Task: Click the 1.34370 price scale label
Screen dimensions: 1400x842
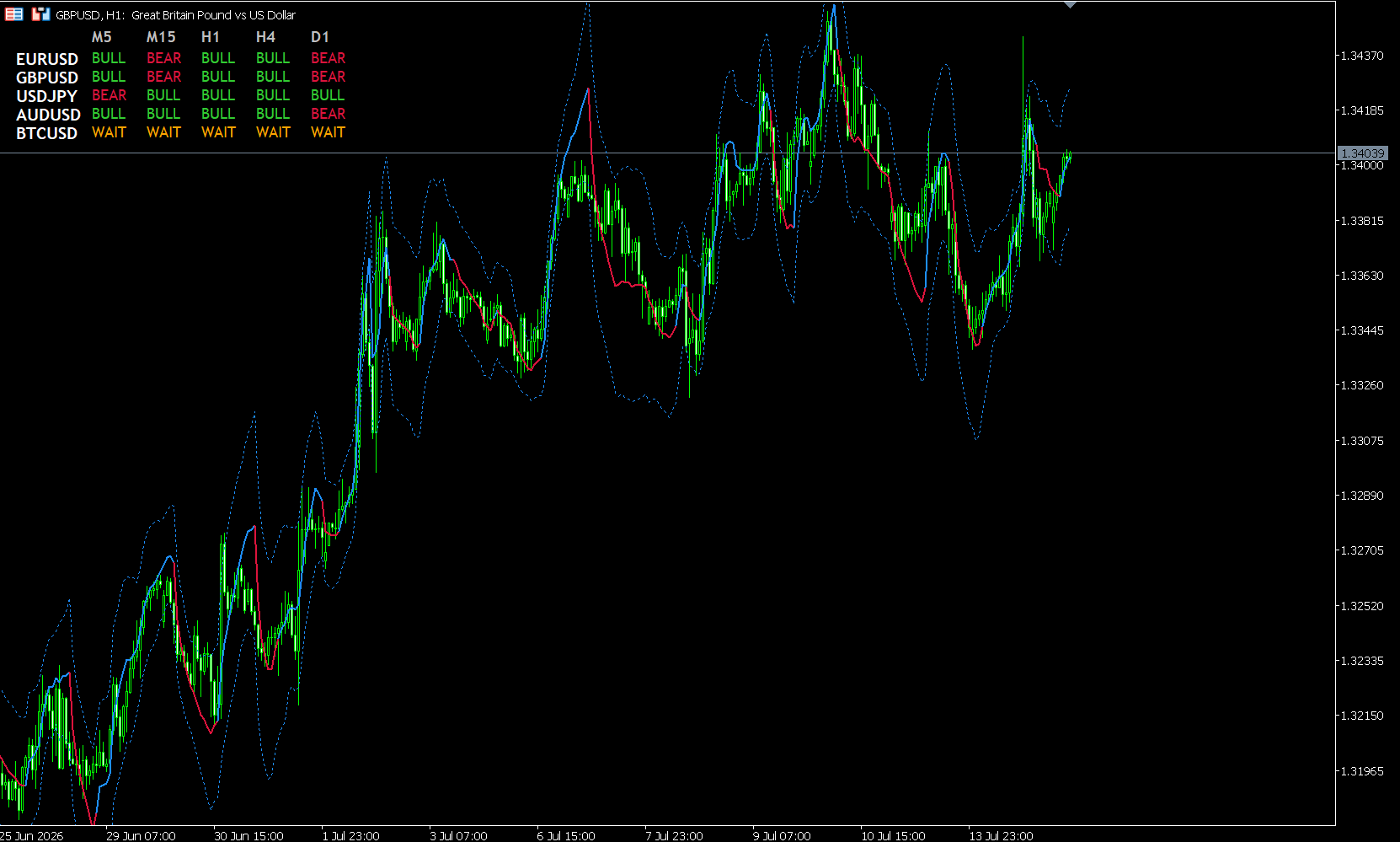Action: coord(1362,56)
